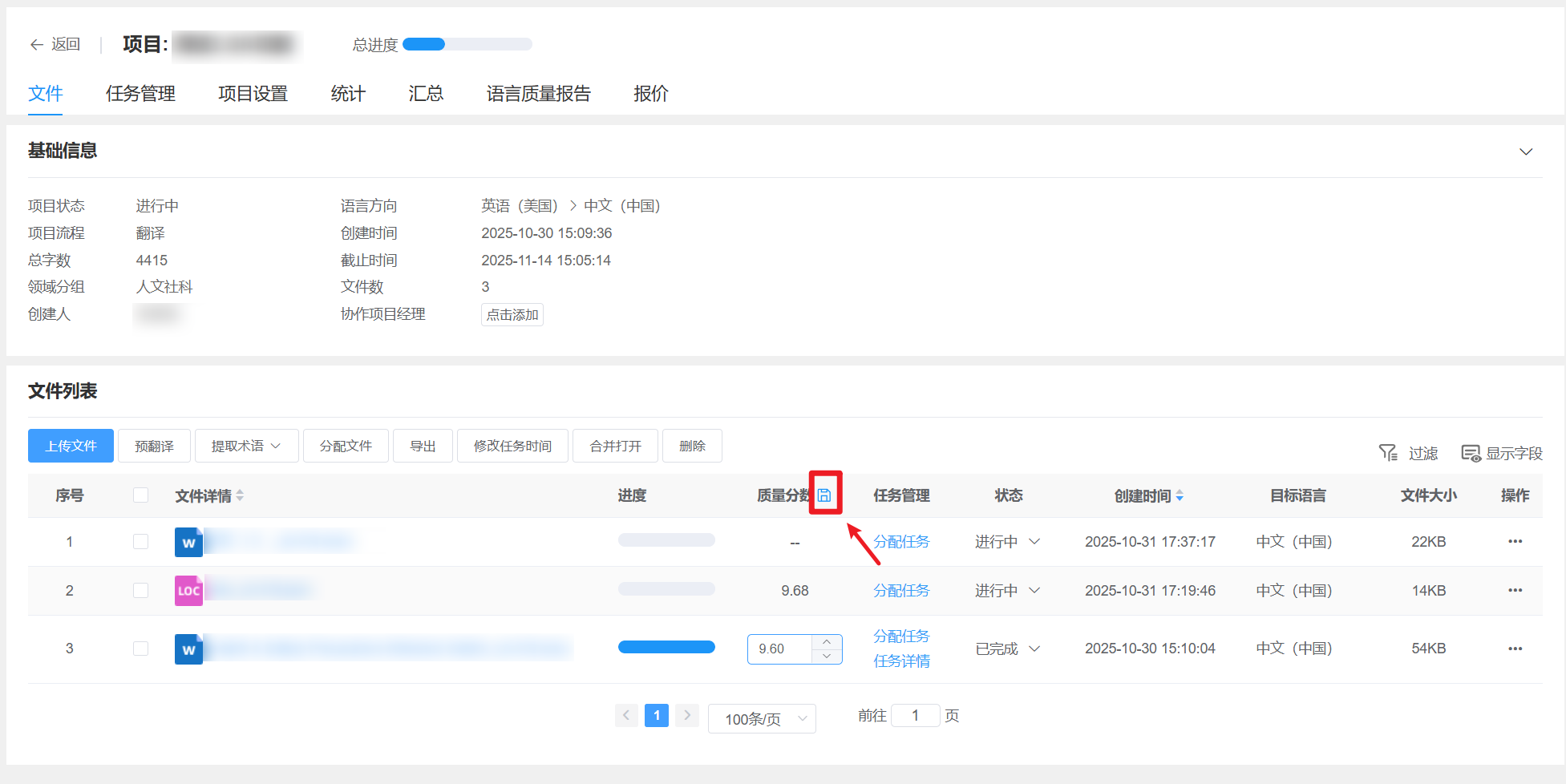1566x784 pixels.
Task: Tick the select-all checkbox in table header
Action: tap(141, 495)
